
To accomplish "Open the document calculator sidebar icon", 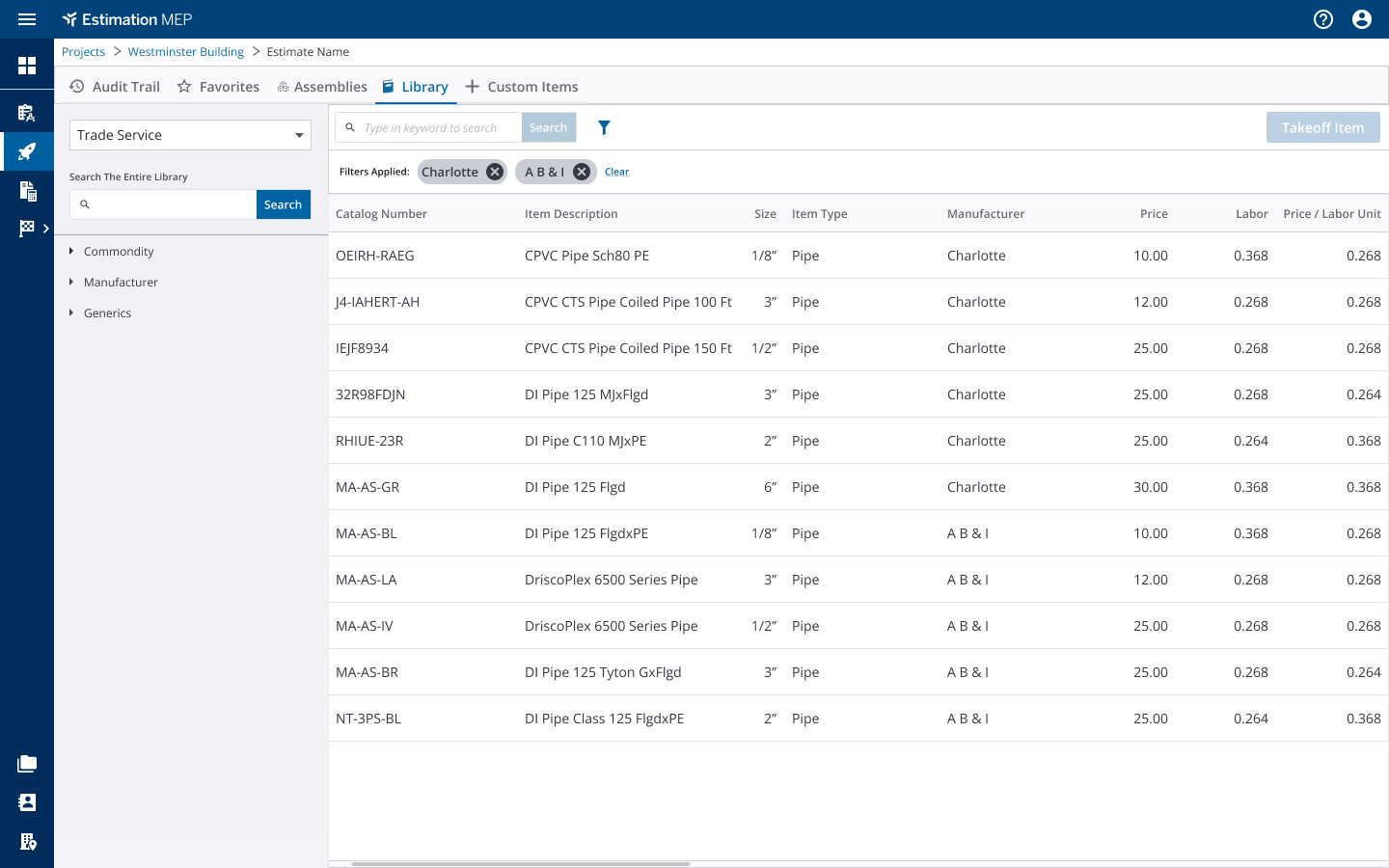I will [27, 190].
